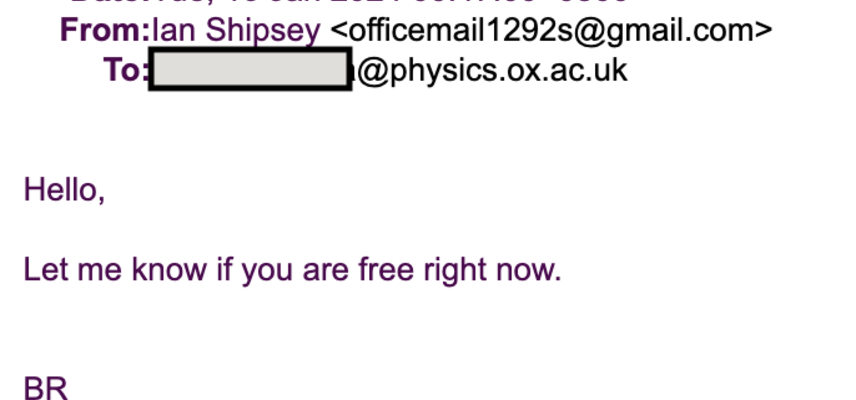This screenshot has height=400, width=856.
Task: Click the partially visible Date line at top
Action: (x=349, y=3)
